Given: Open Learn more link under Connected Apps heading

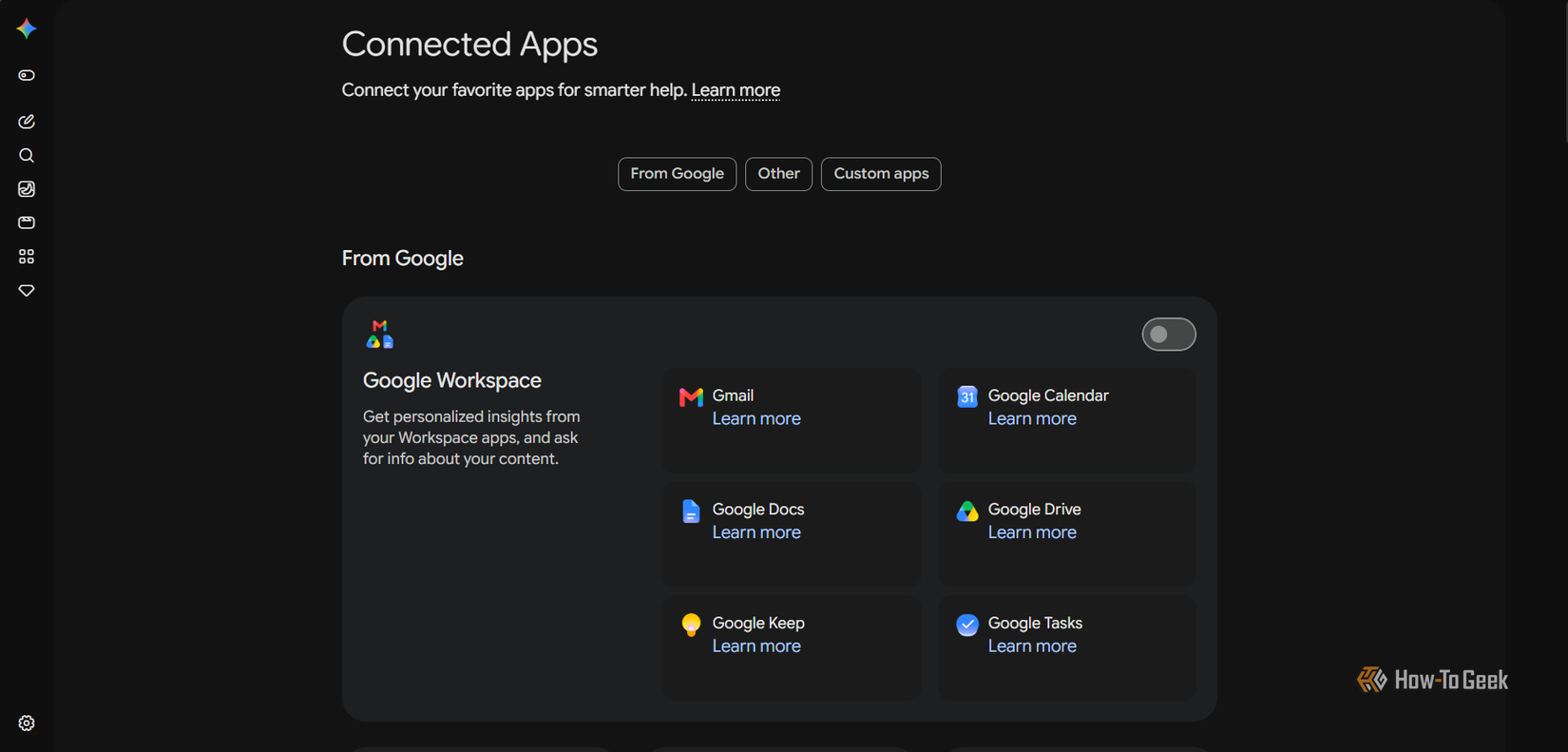Looking at the screenshot, I should tap(736, 90).
